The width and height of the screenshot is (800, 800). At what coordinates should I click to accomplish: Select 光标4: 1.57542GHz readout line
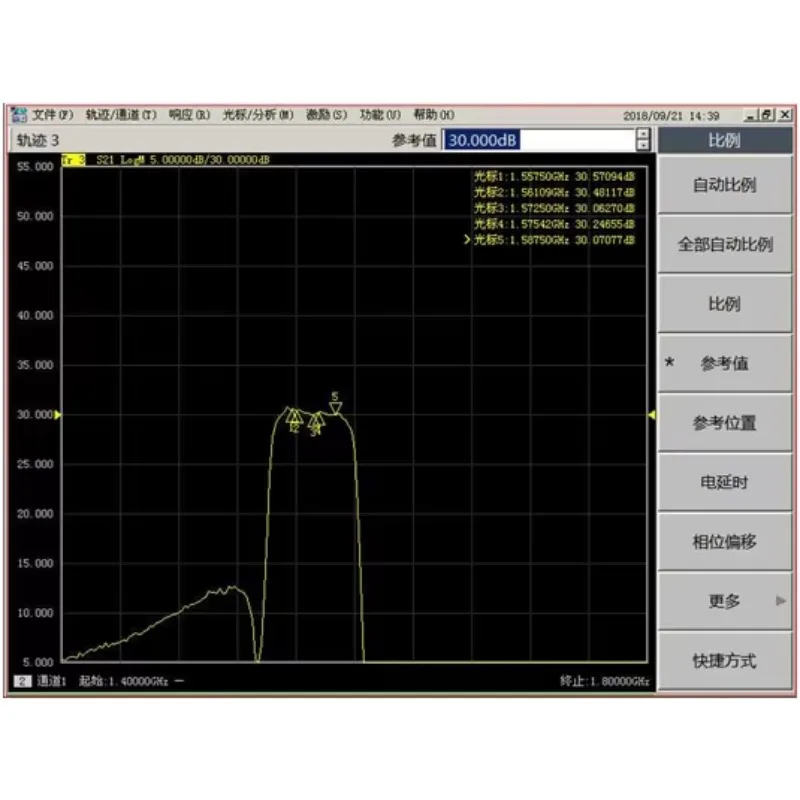tap(554, 224)
